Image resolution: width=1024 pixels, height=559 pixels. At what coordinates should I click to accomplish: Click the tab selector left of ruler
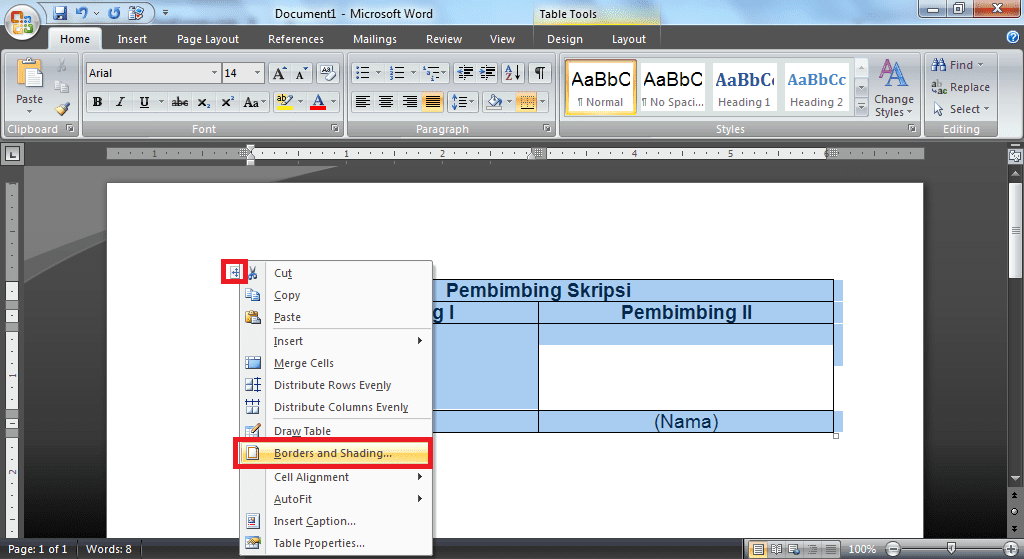coord(12,154)
